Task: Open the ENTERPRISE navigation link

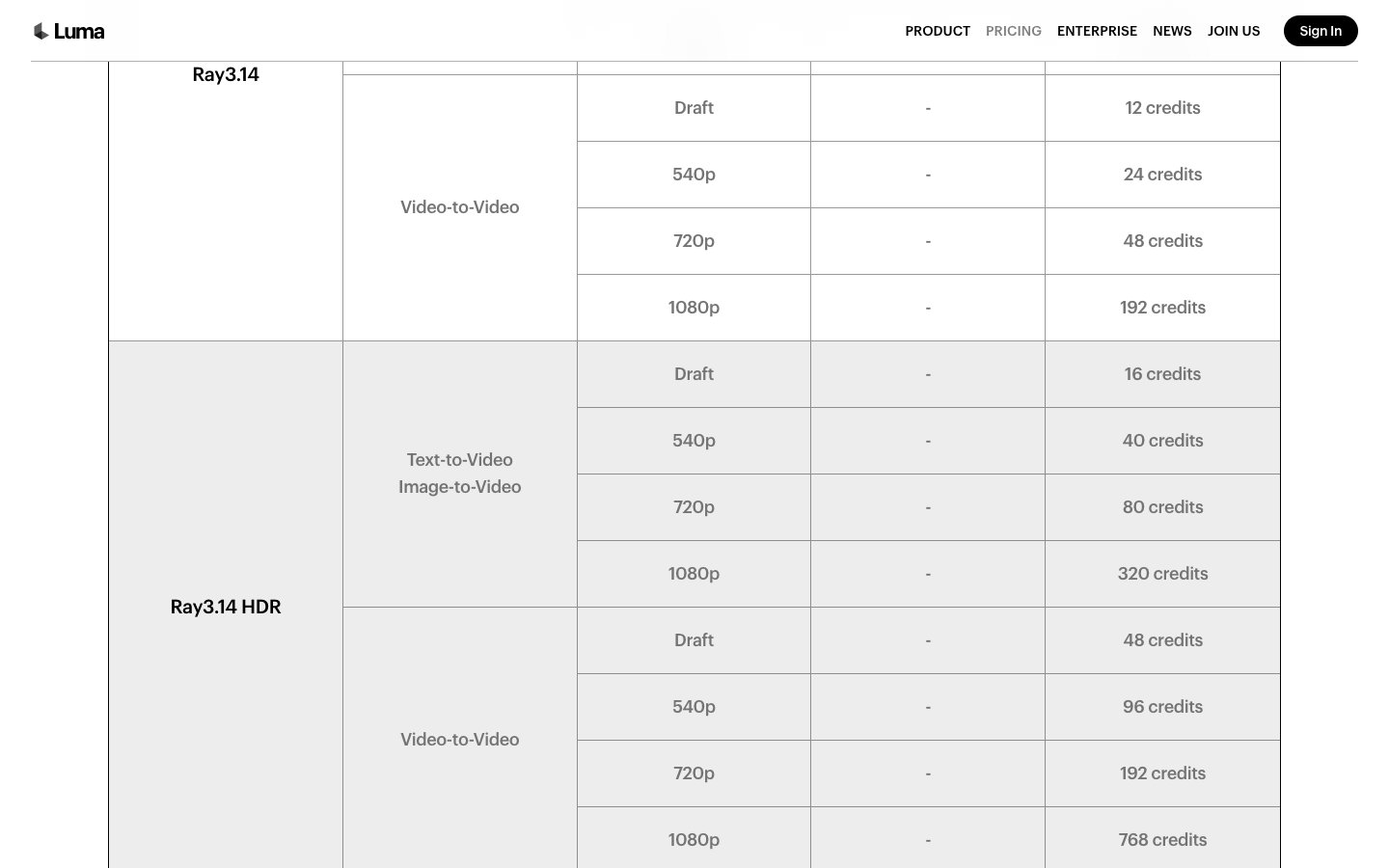Action: click(1097, 31)
